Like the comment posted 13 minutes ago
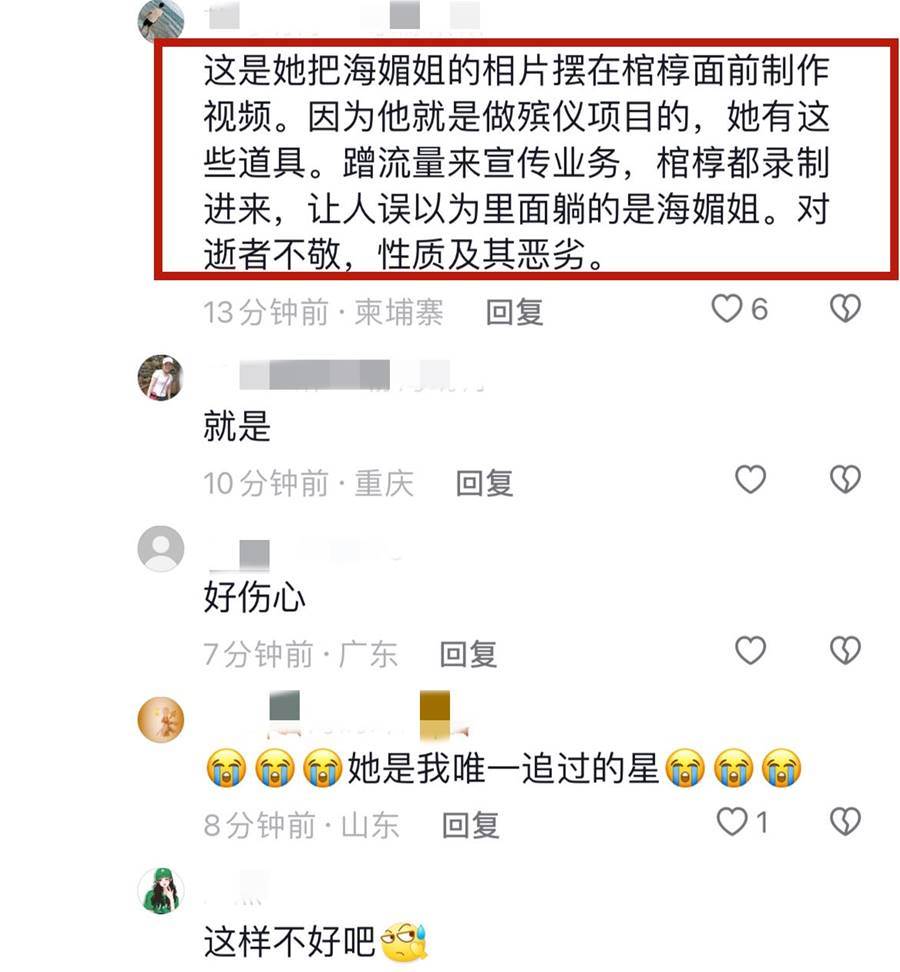This screenshot has width=900, height=972. pyautogui.click(x=726, y=309)
